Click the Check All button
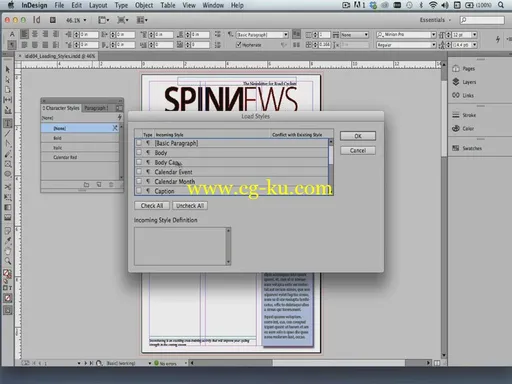Image resolution: width=512 pixels, height=384 pixels. click(152, 206)
